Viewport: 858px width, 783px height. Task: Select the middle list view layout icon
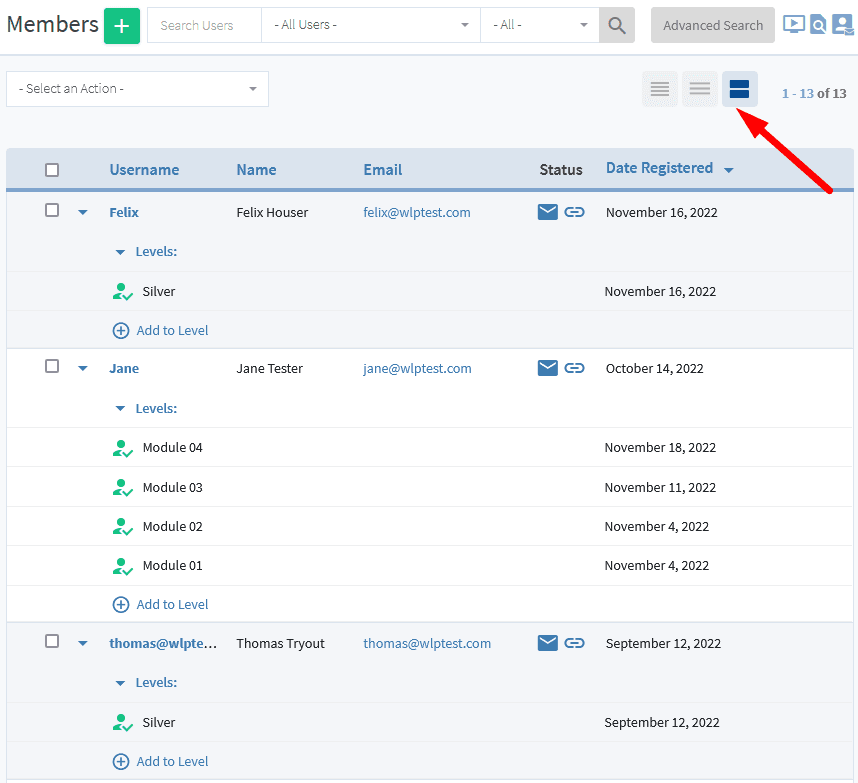699,89
